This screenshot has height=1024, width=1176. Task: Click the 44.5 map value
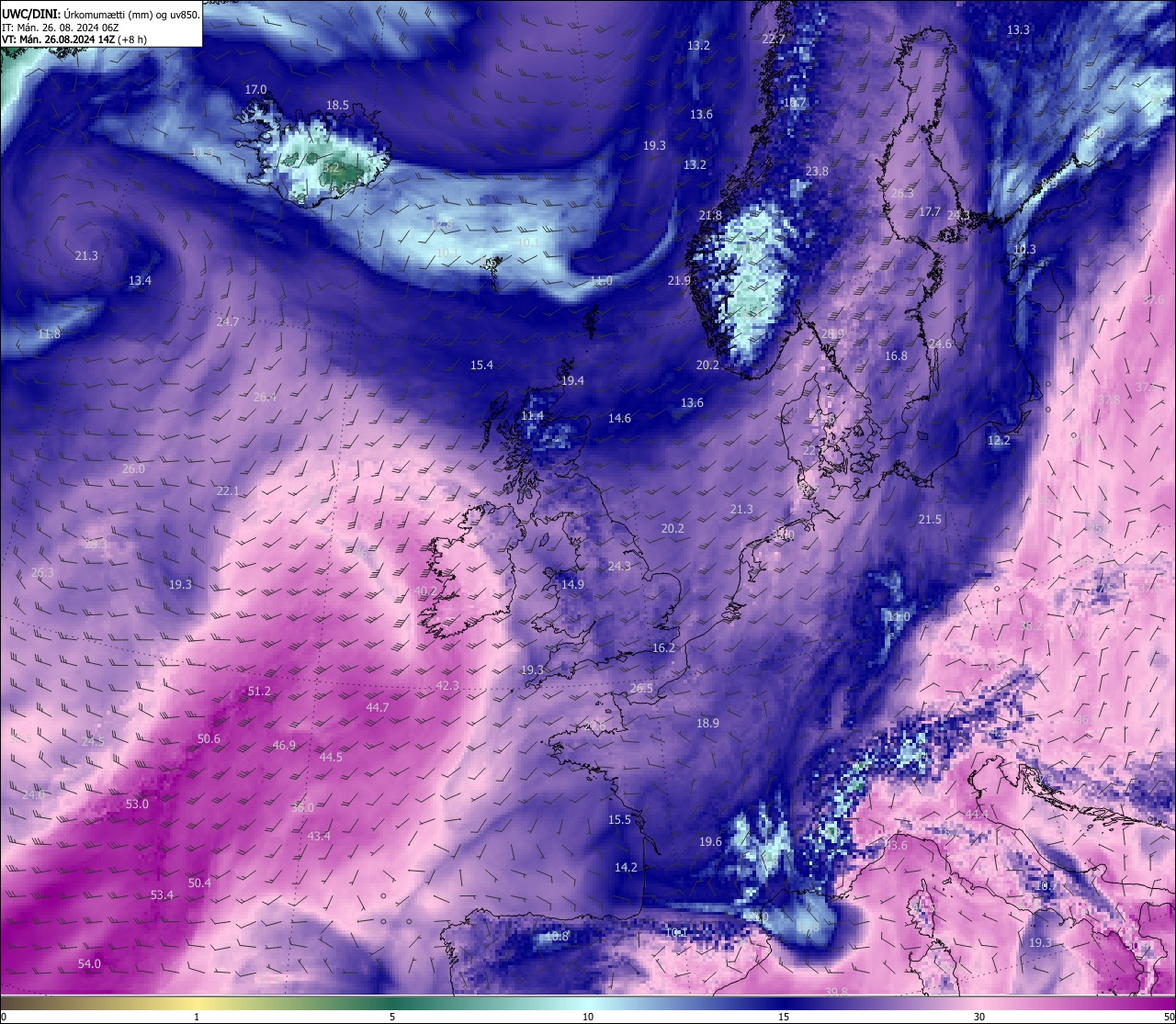[x=331, y=757]
